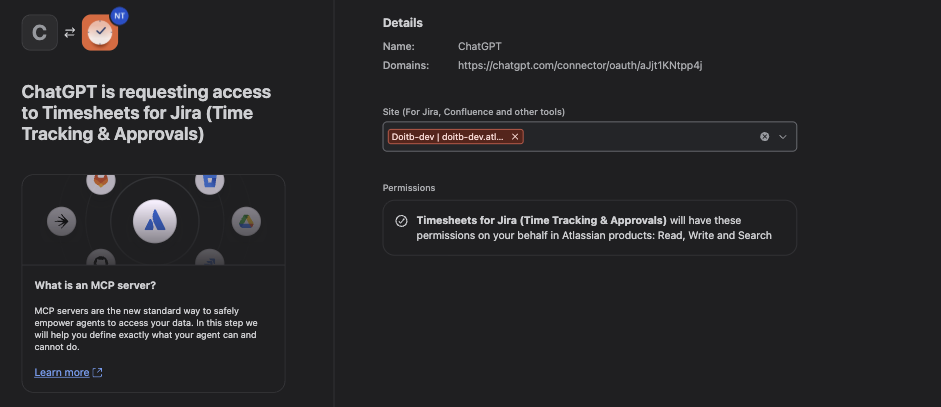The width and height of the screenshot is (941, 407).
Task: Clear all selected sites in Site field
Action: tap(765, 137)
